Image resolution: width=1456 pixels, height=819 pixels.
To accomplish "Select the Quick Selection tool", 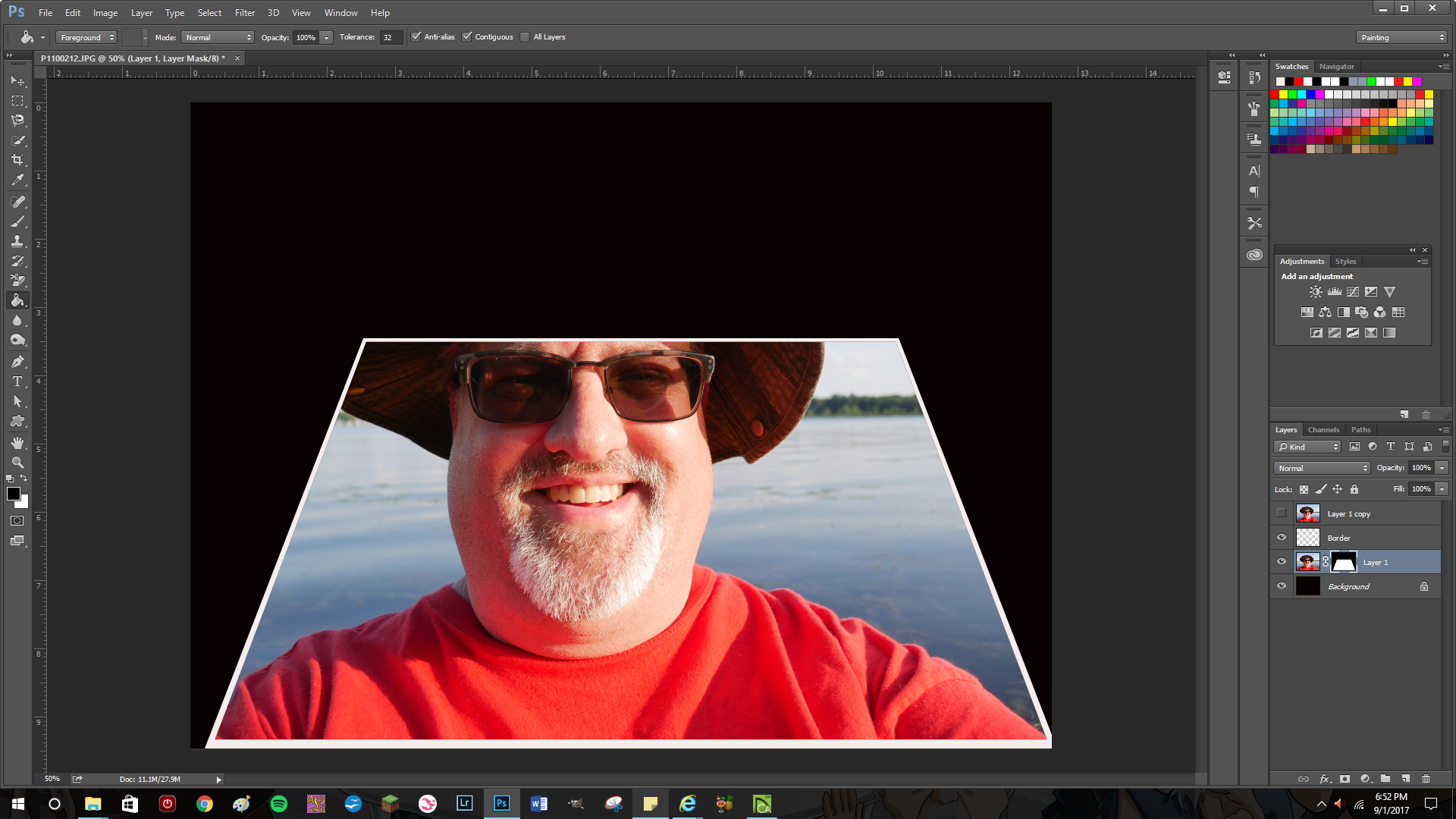I will (x=17, y=140).
